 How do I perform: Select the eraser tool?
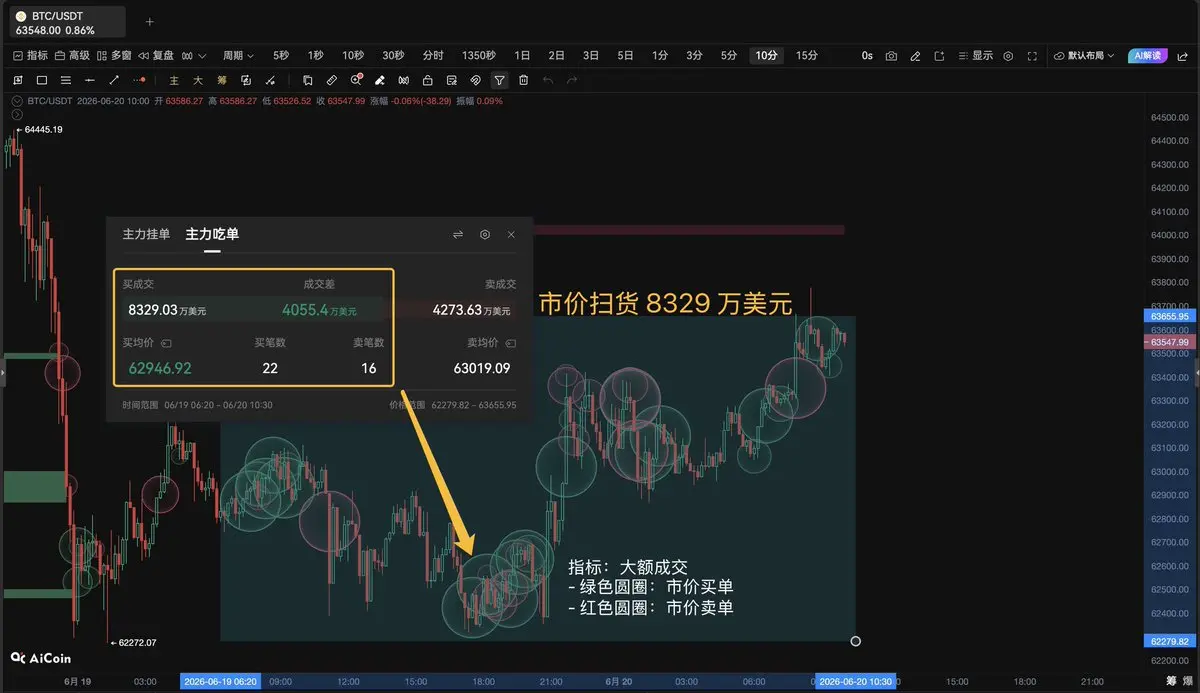[x=380, y=80]
